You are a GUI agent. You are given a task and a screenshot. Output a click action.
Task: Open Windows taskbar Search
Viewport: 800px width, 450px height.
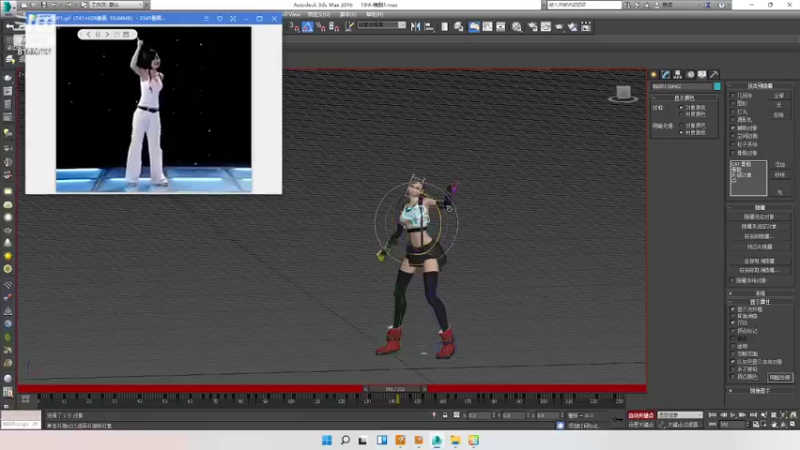point(345,440)
